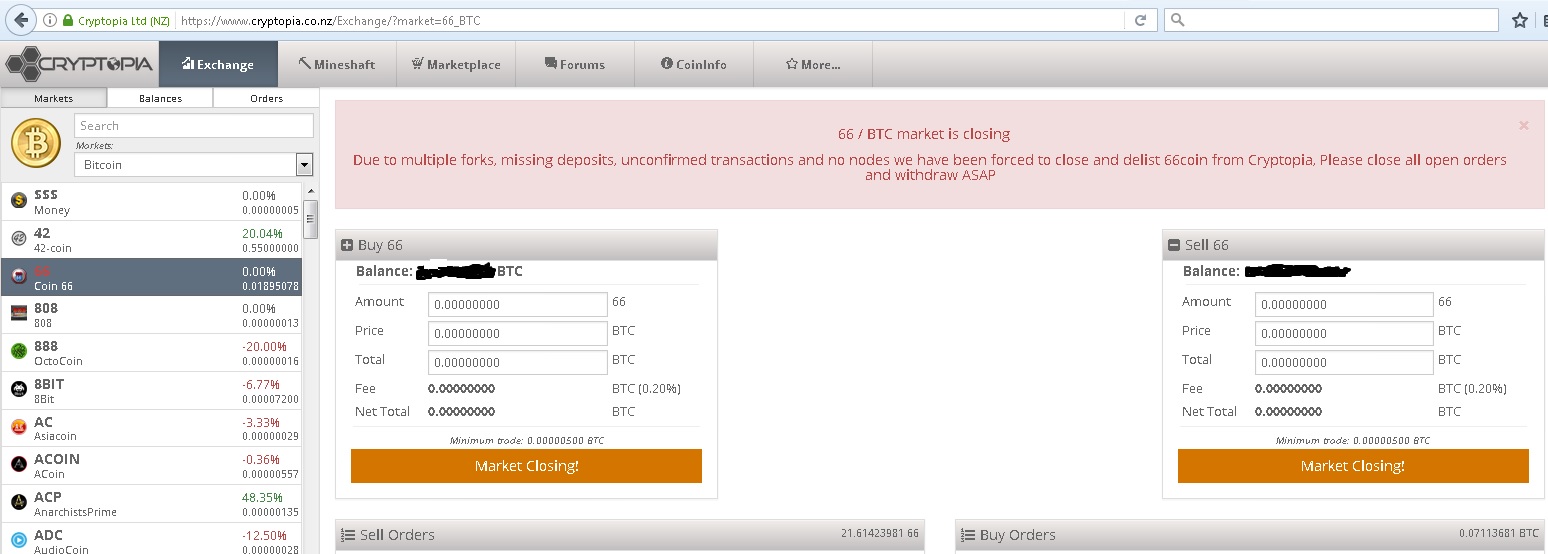Select the ACoin icon
The height and width of the screenshot is (554, 1548).
pos(18,464)
